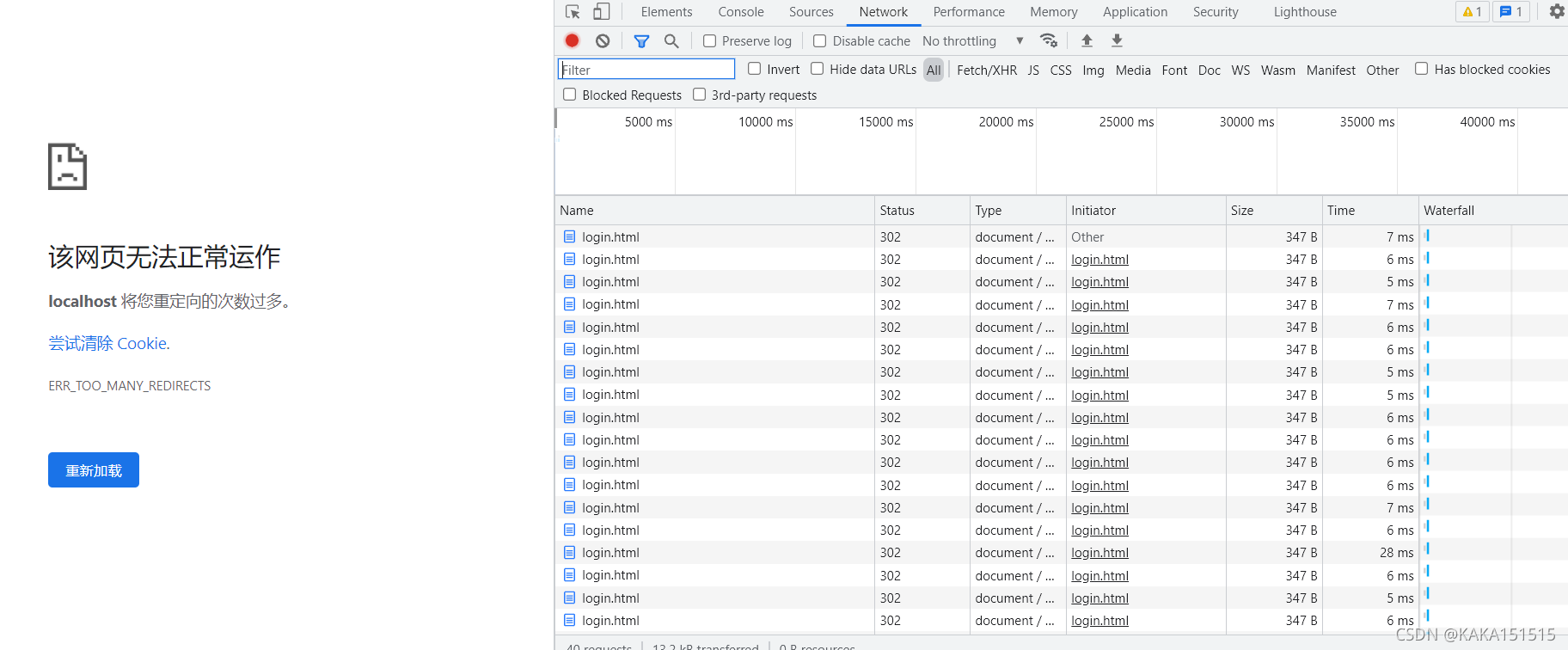Switch to the Sources tab

812,12
